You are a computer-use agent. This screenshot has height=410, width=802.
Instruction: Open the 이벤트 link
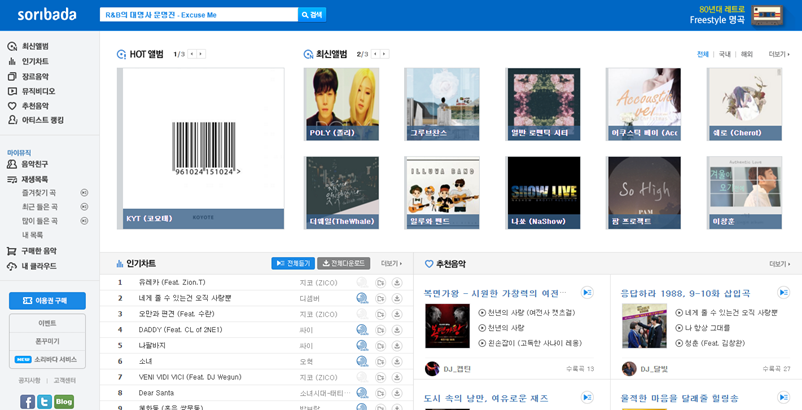point(47,324)
